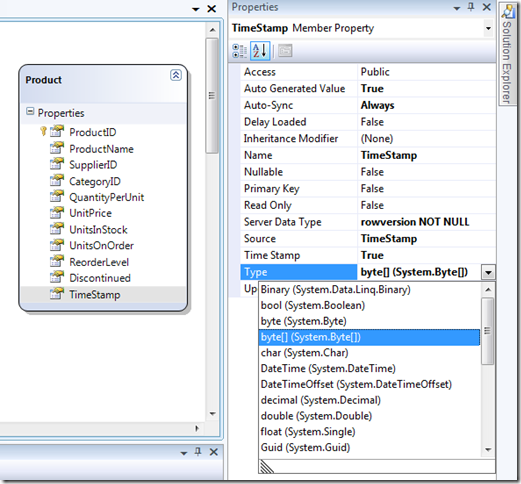Image resolution: width=521 pixels, height=484 pixels.
Task: Click the ProductID property icon in Product entity
Action: click(57, 131)
